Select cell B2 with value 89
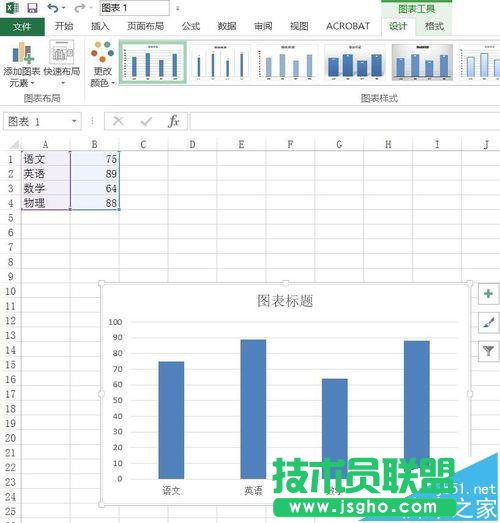 [95, 174]
